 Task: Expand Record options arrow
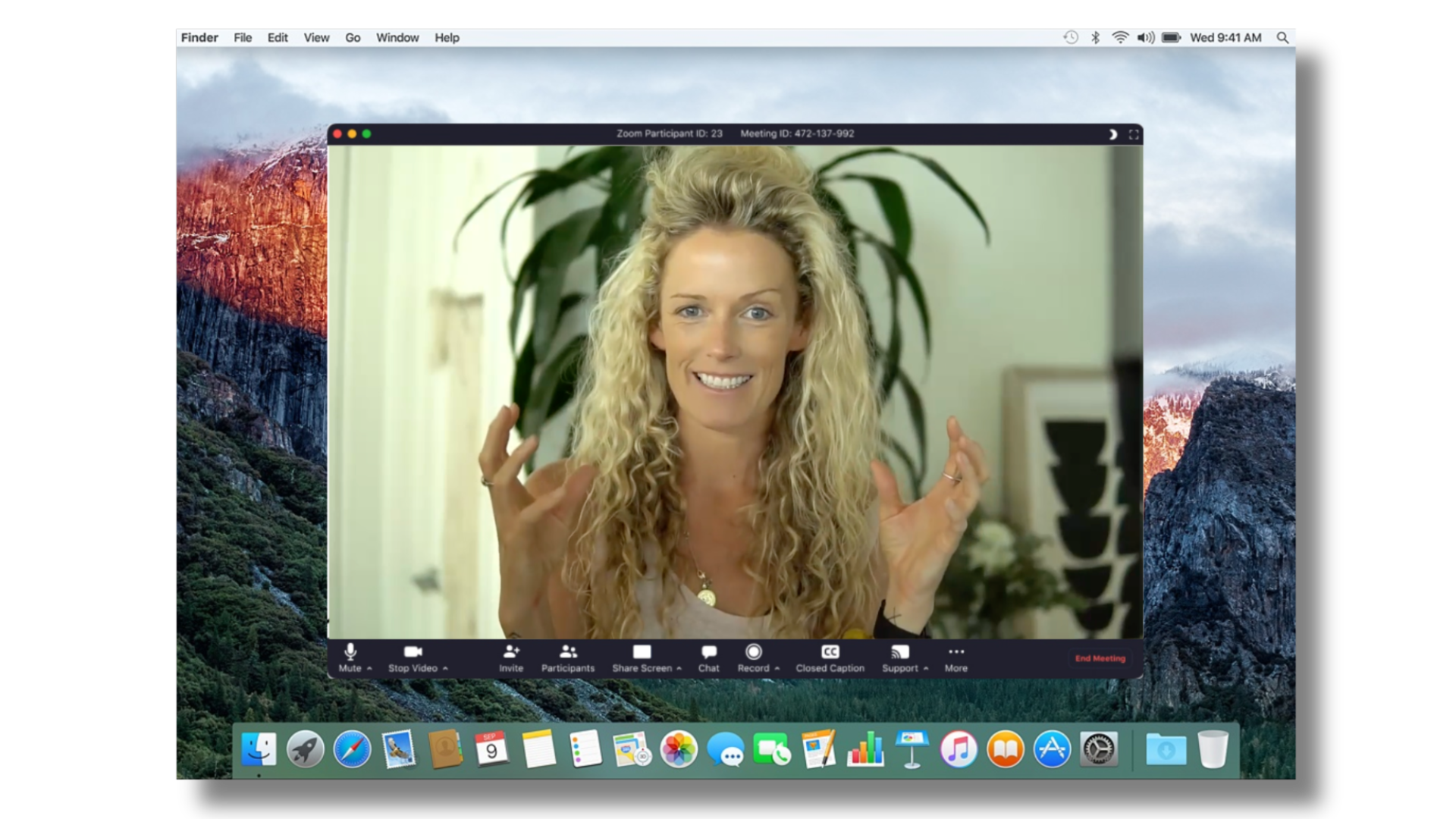click(777, 669)
